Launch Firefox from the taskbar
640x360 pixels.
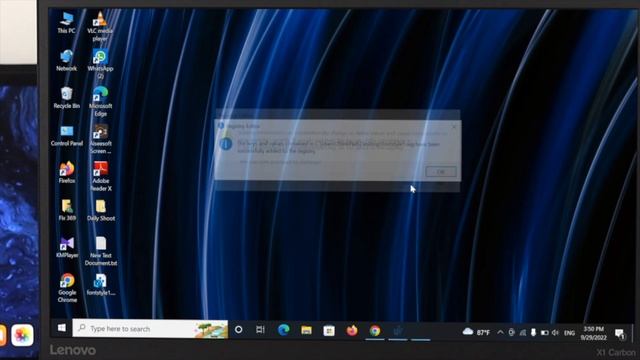(352, 331)
